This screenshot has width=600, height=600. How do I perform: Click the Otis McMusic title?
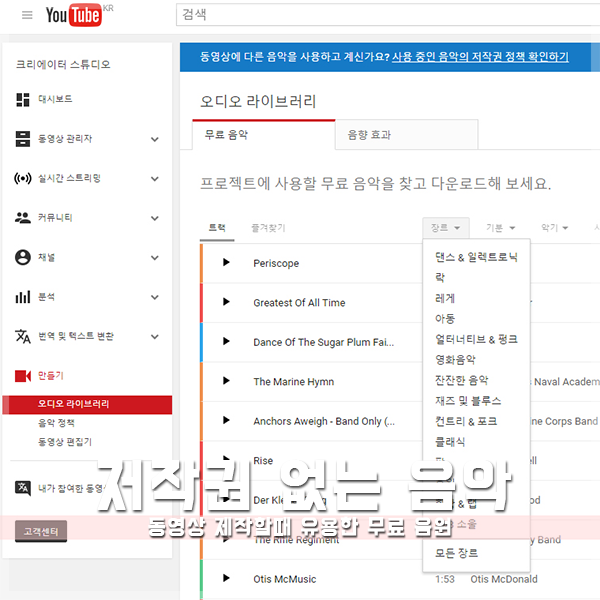[x=285, y=579]
